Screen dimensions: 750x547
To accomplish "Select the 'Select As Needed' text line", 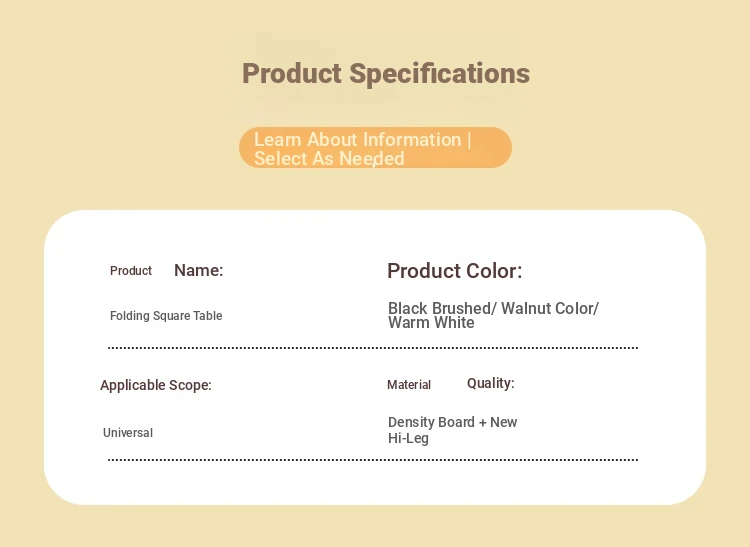I will [329, 159].
